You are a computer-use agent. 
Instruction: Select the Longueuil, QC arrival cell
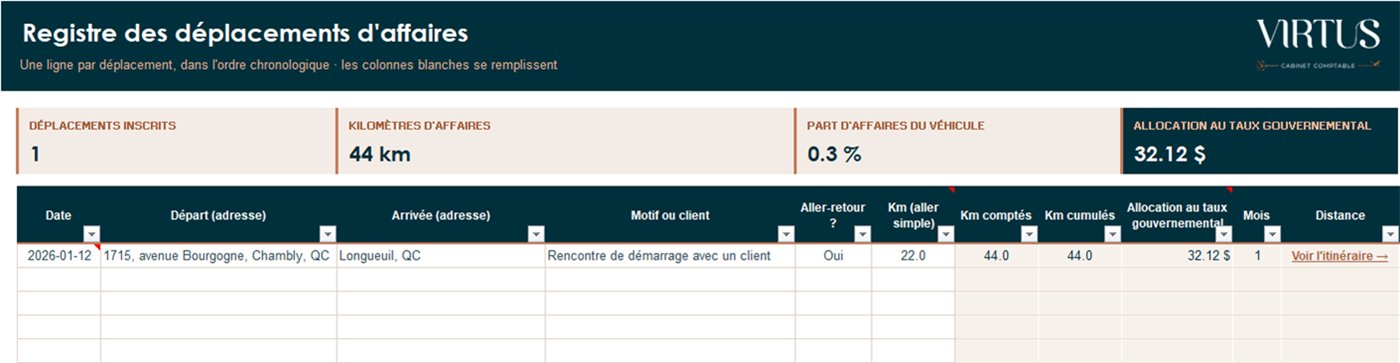click(x=441, y=256)
